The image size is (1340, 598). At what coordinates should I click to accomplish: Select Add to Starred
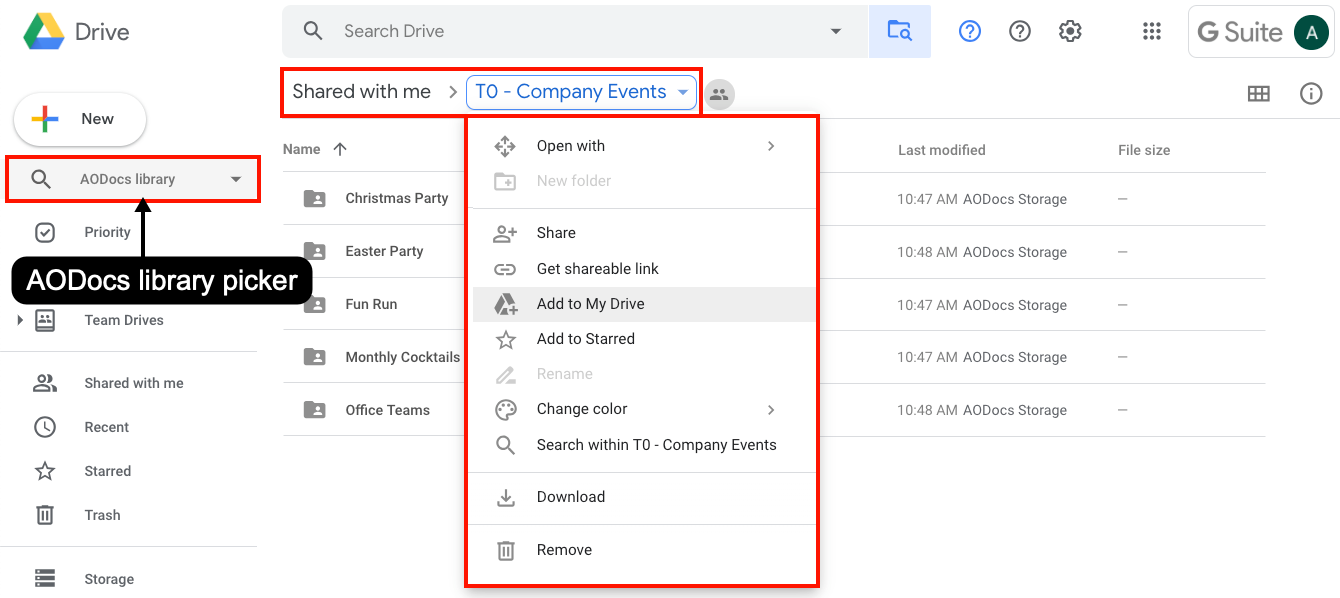(644, 339)
